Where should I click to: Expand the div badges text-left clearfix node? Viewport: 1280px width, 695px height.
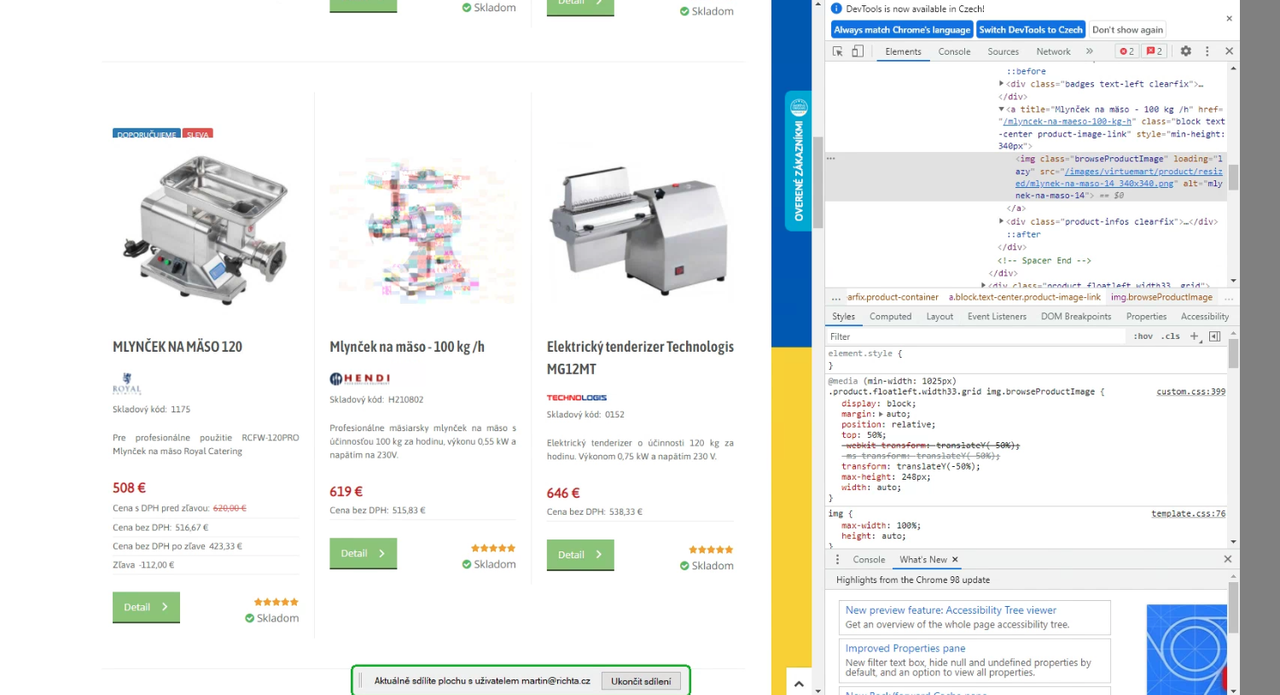click(x=1001, y=84)
